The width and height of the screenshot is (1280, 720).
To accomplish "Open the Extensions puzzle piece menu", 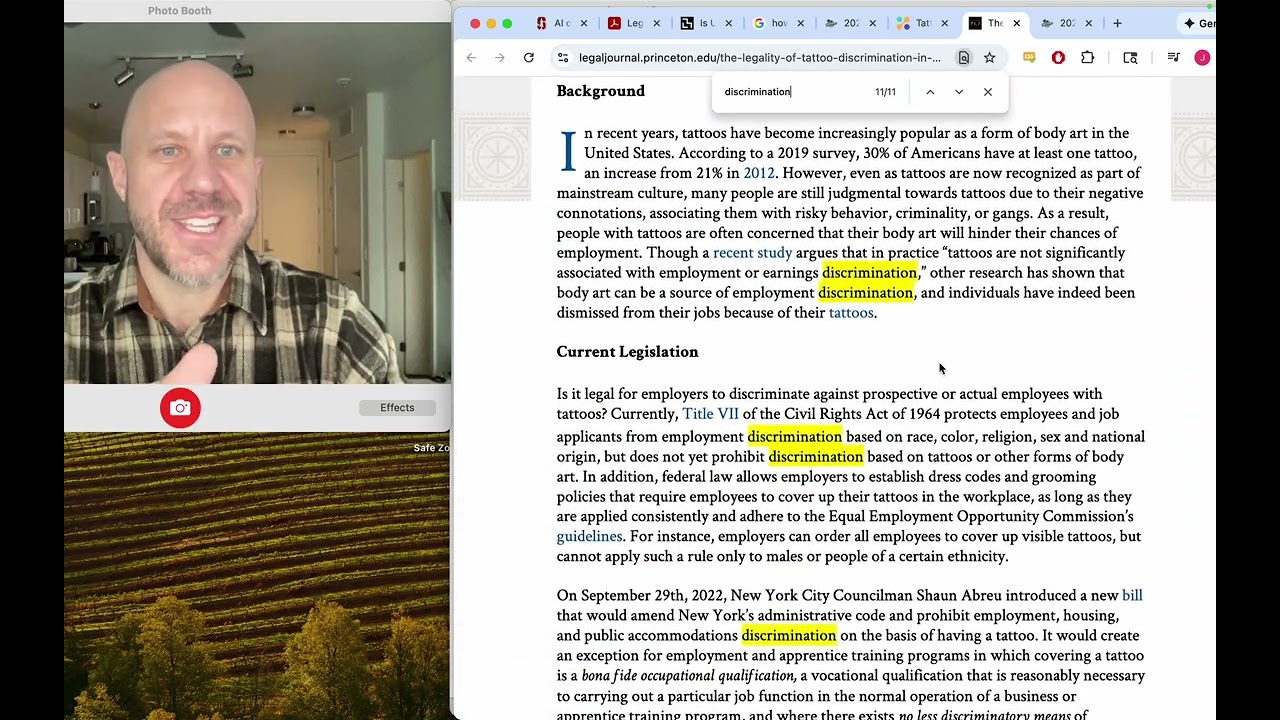I will [1088, 58].
